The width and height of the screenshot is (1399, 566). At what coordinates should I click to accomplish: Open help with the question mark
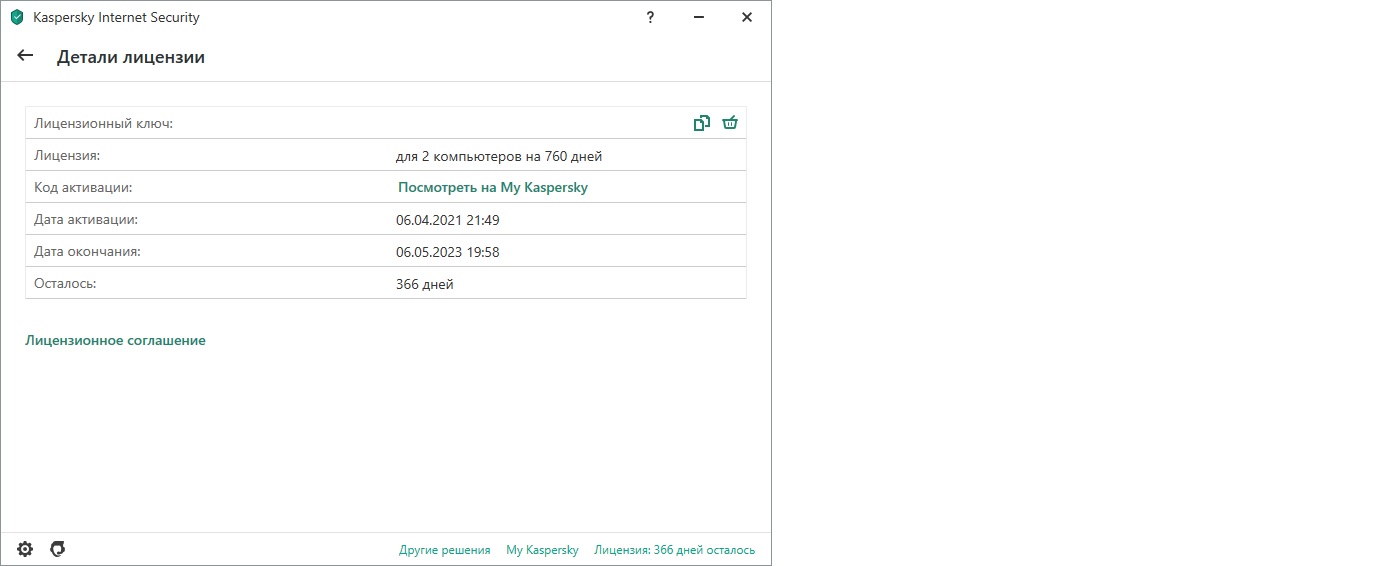(651, 17)
